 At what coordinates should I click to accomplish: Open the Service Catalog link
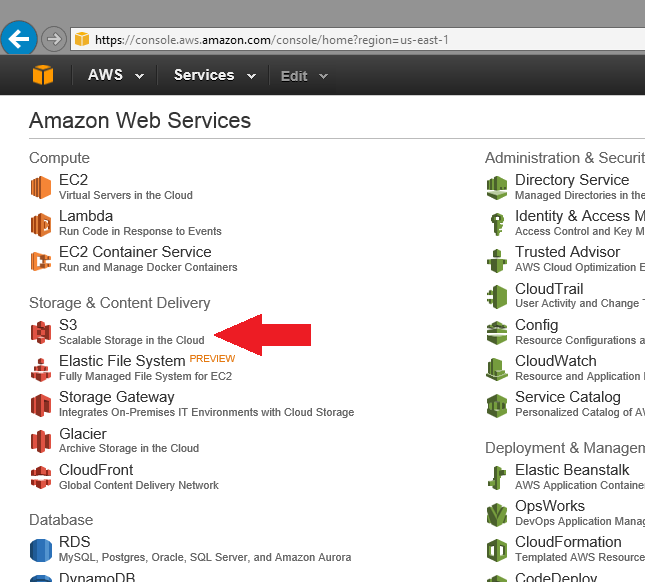568,397
